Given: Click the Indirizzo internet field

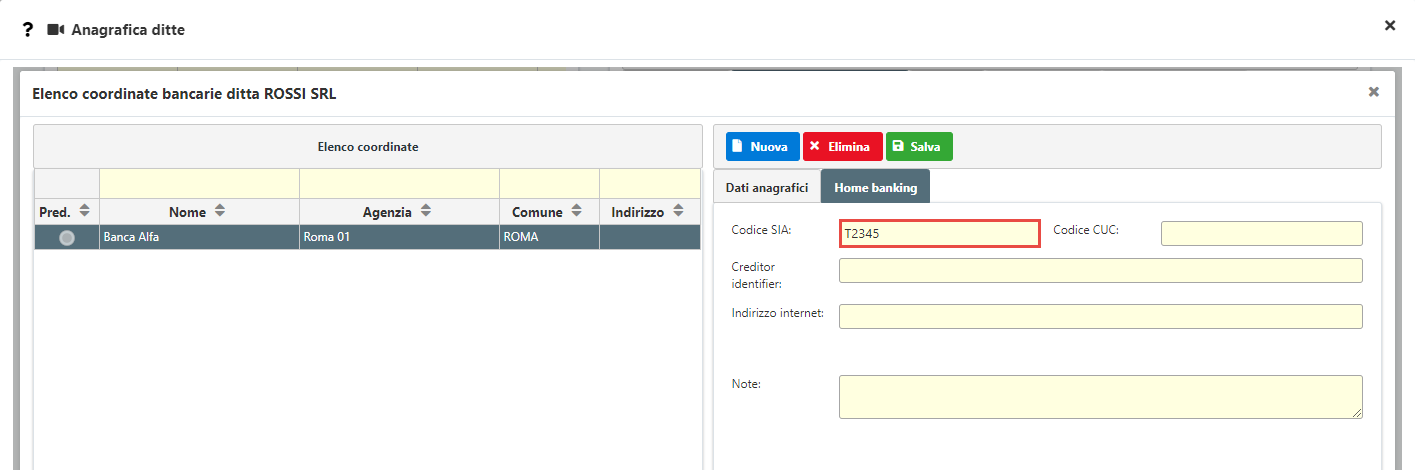Looking at the screenshot, I should 1101,316.
